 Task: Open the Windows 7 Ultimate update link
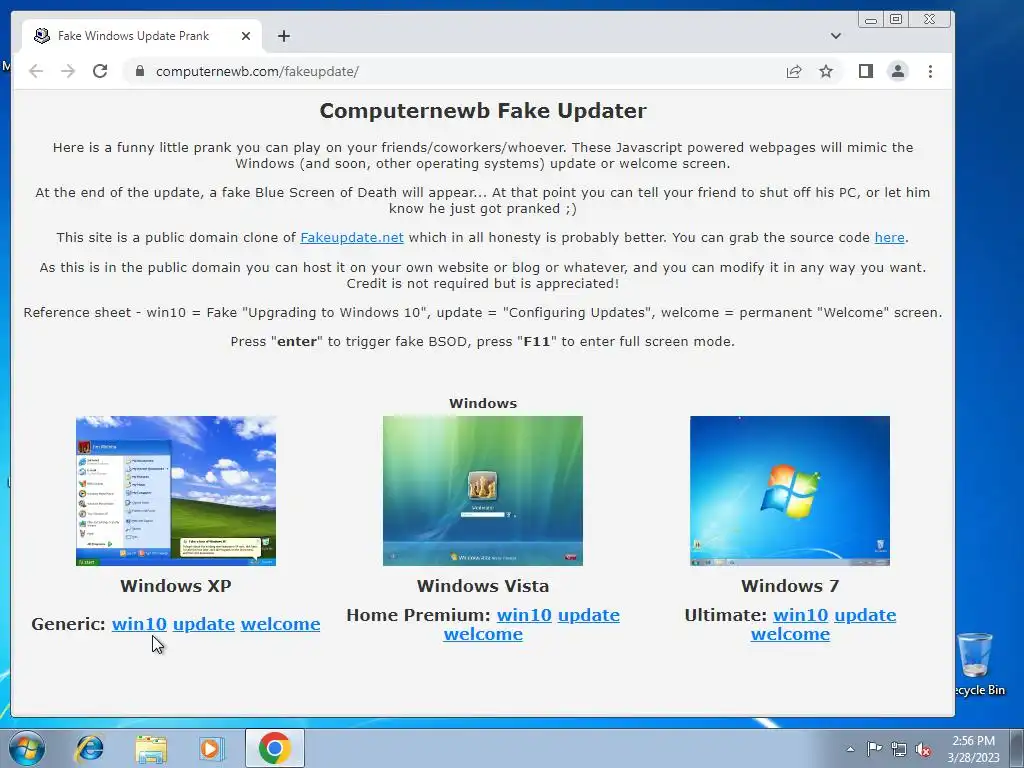tap(865, 615)
